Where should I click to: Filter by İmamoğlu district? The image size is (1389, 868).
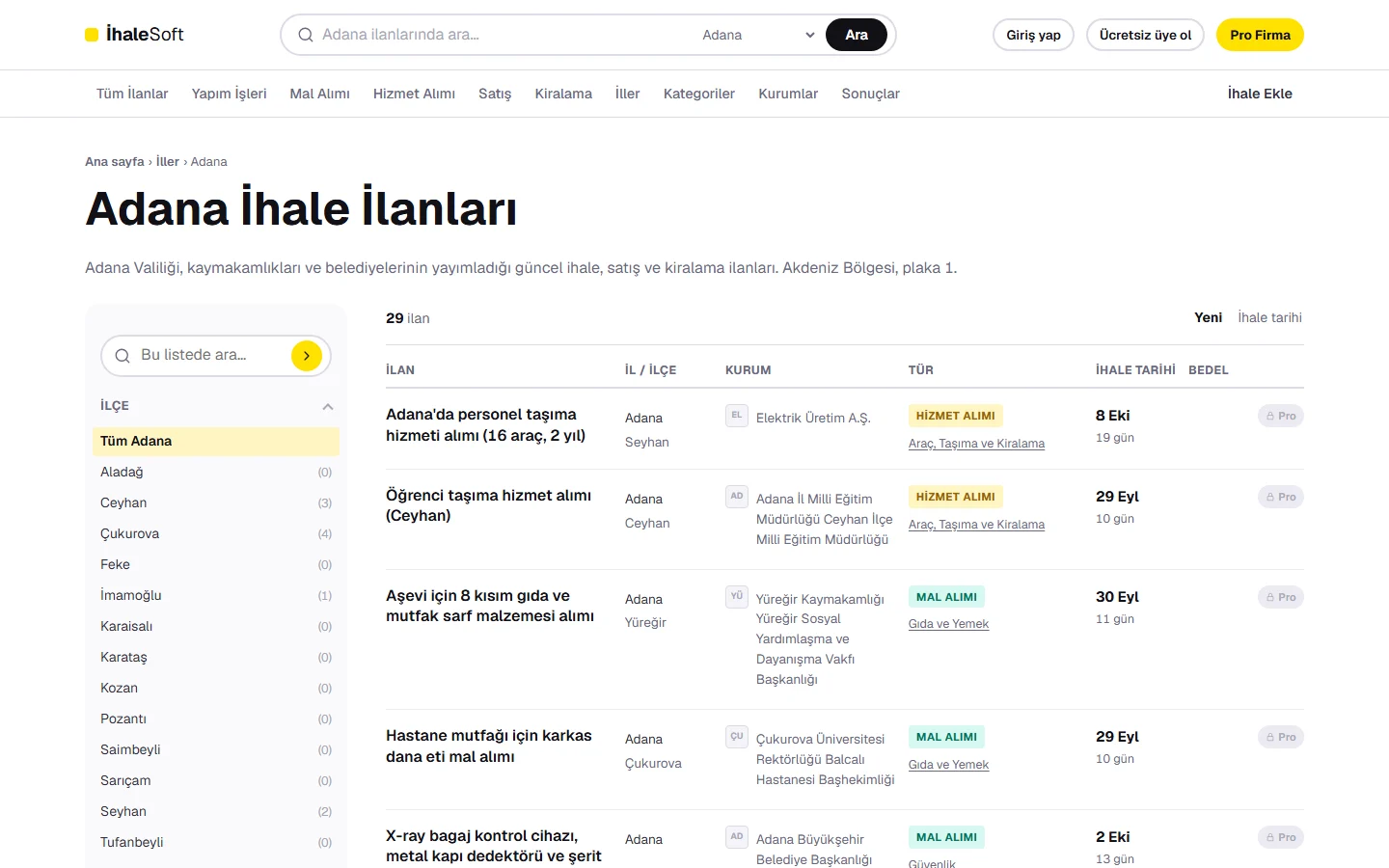[x=216, y=595]
